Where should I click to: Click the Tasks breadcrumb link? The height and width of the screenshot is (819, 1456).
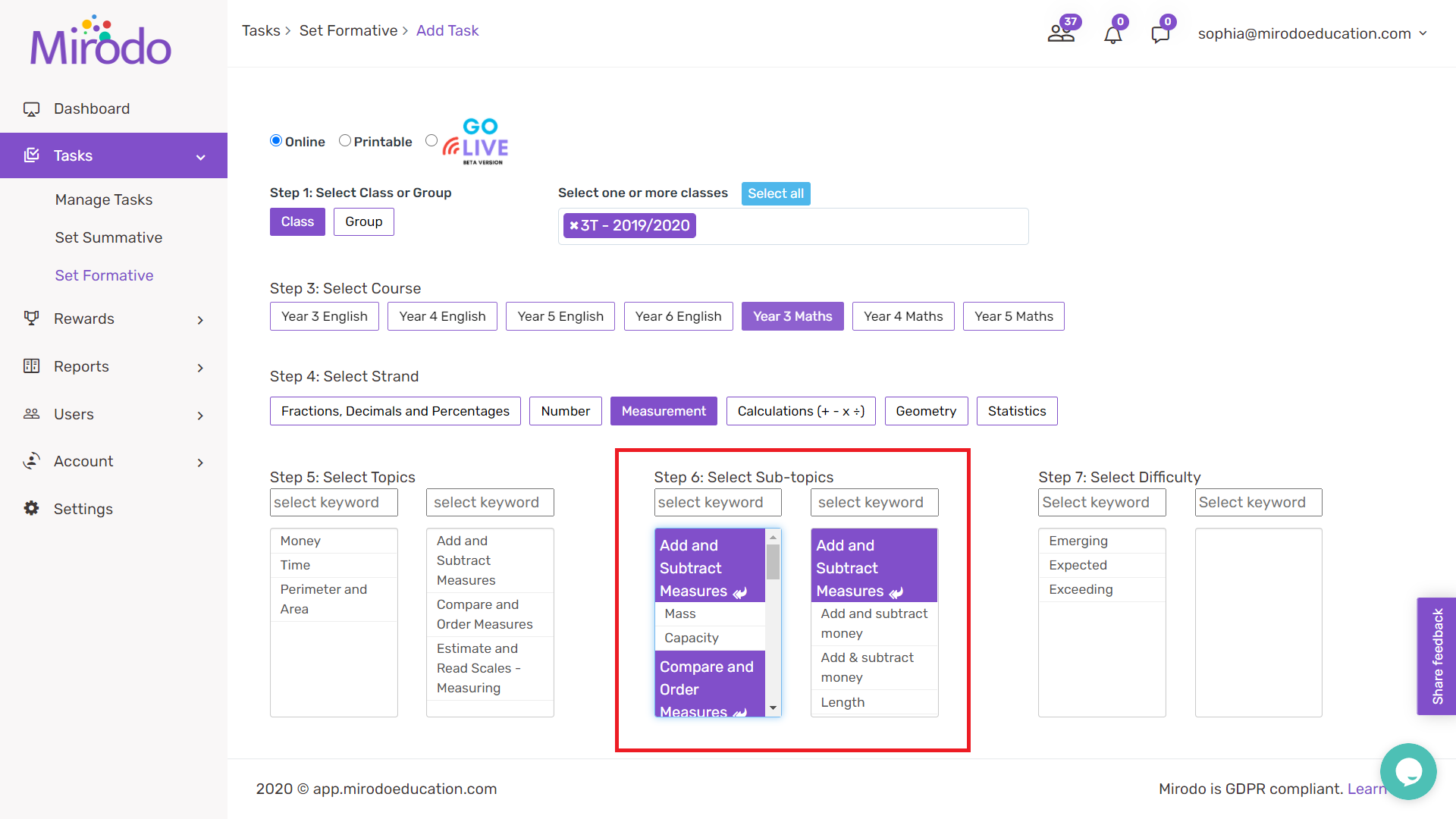tap(261, 30)
